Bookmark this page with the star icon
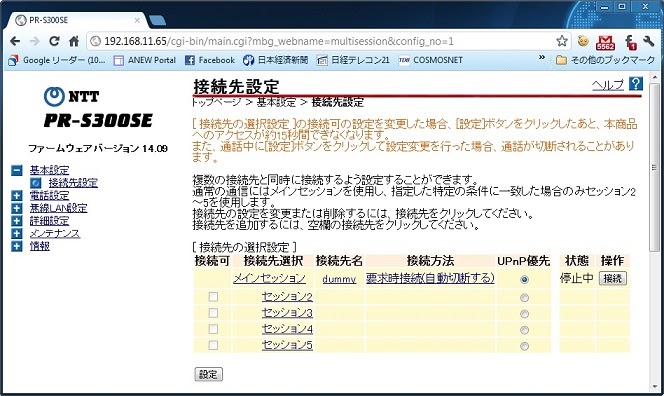The height and width of the screenshot is (396, 664). pyautogui.click(x=562, y=41)
